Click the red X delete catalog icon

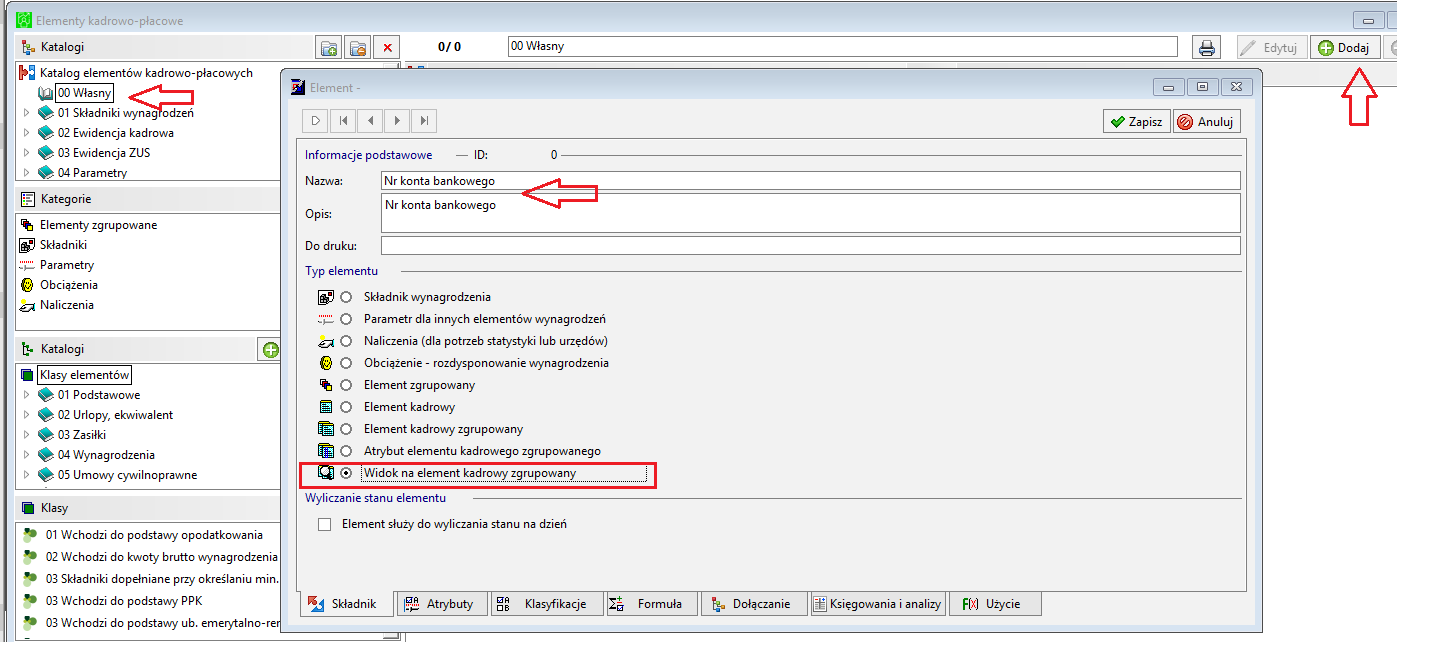[x=386, y=47]
